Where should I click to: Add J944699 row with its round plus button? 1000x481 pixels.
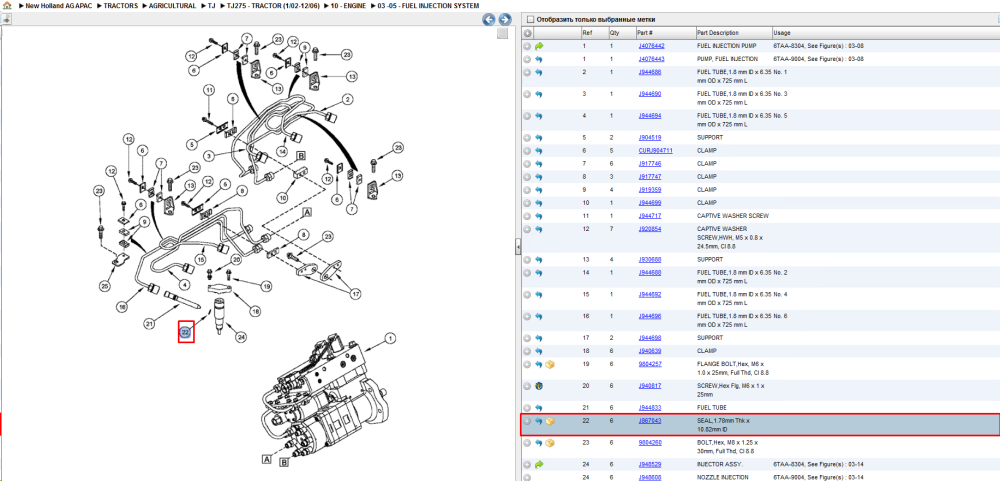click(x=527, y=203)
